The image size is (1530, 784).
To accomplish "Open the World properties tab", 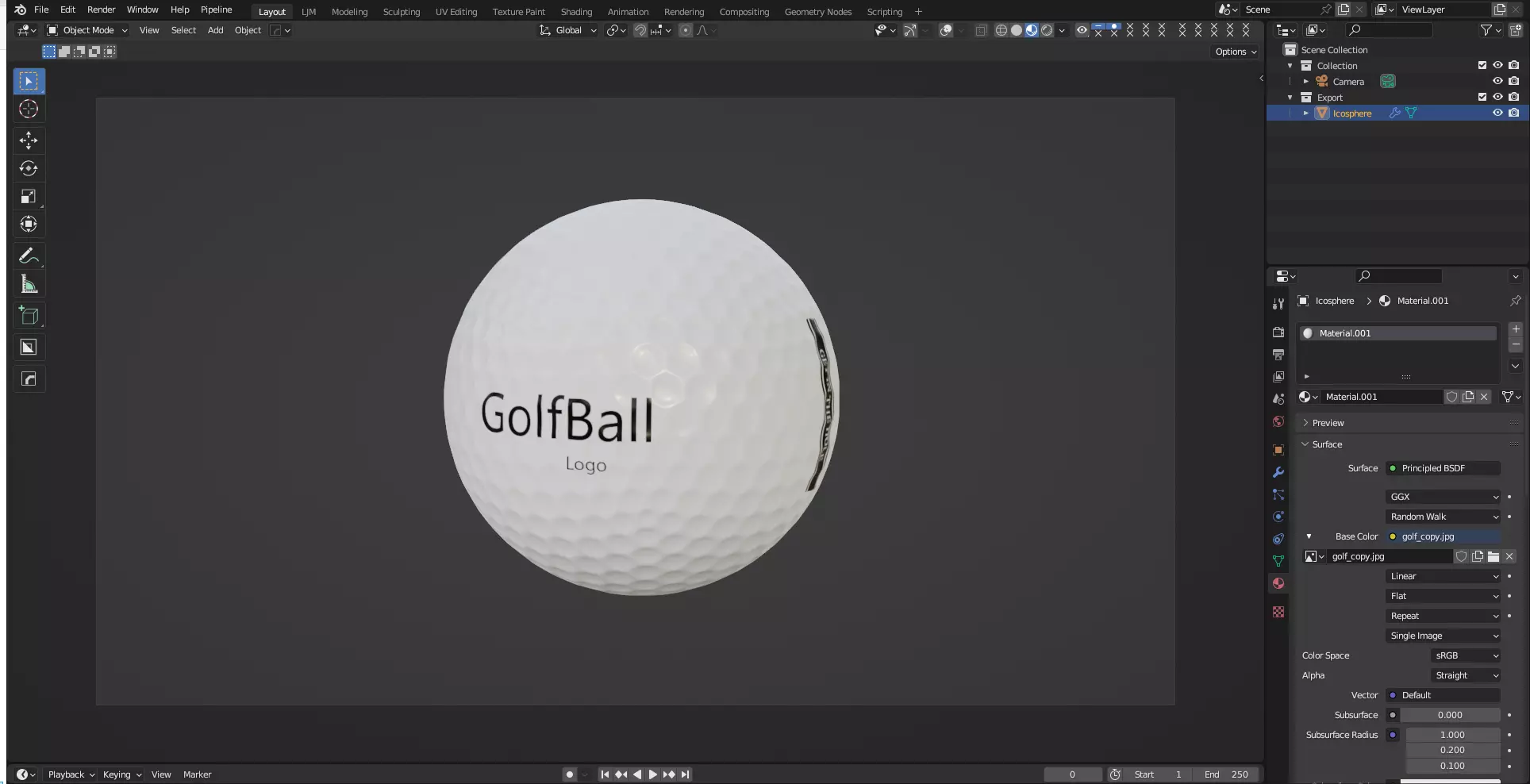I will coord(1278,421).
